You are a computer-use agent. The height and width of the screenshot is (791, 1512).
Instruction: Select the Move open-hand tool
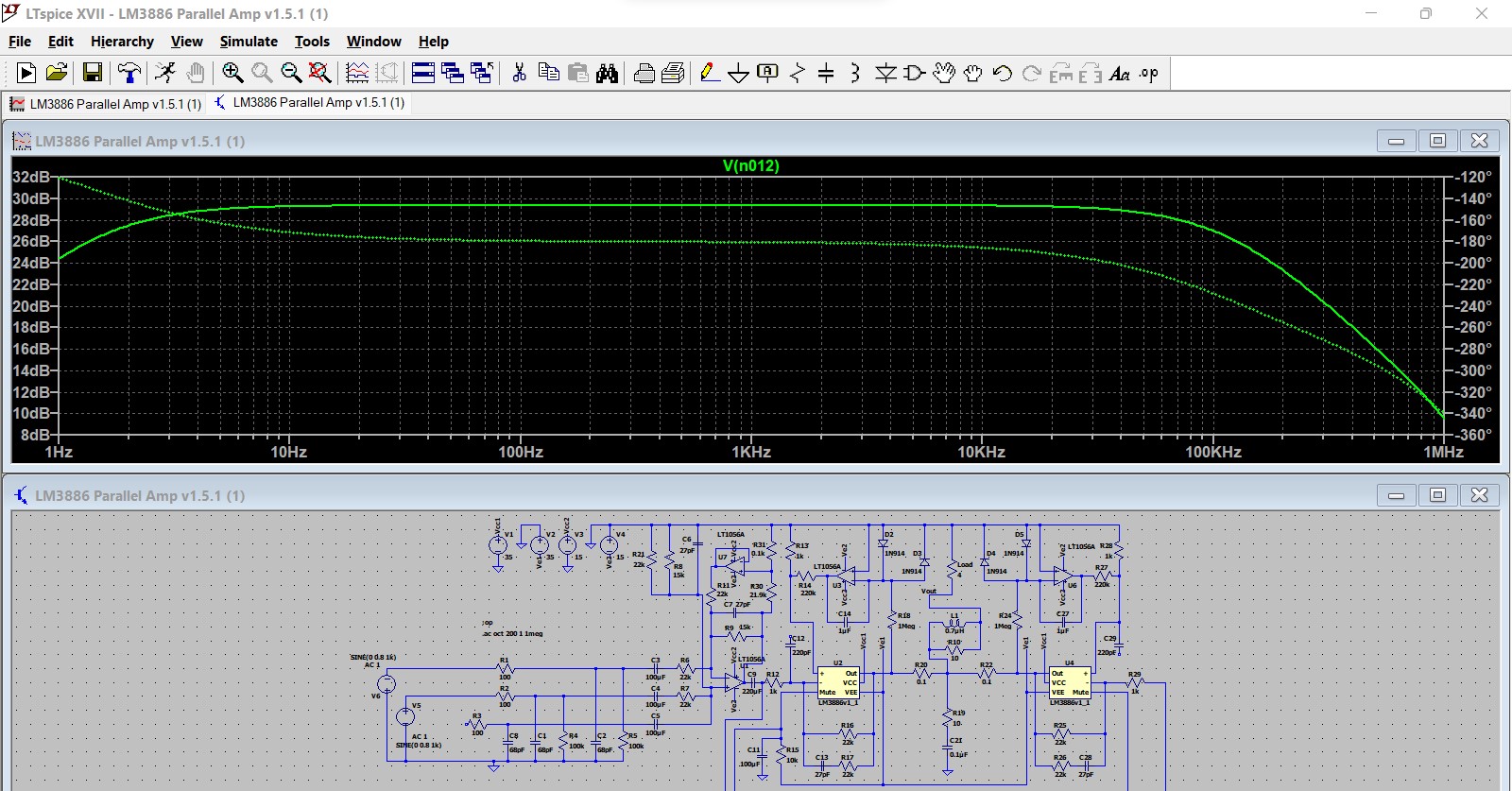(944, 73)
